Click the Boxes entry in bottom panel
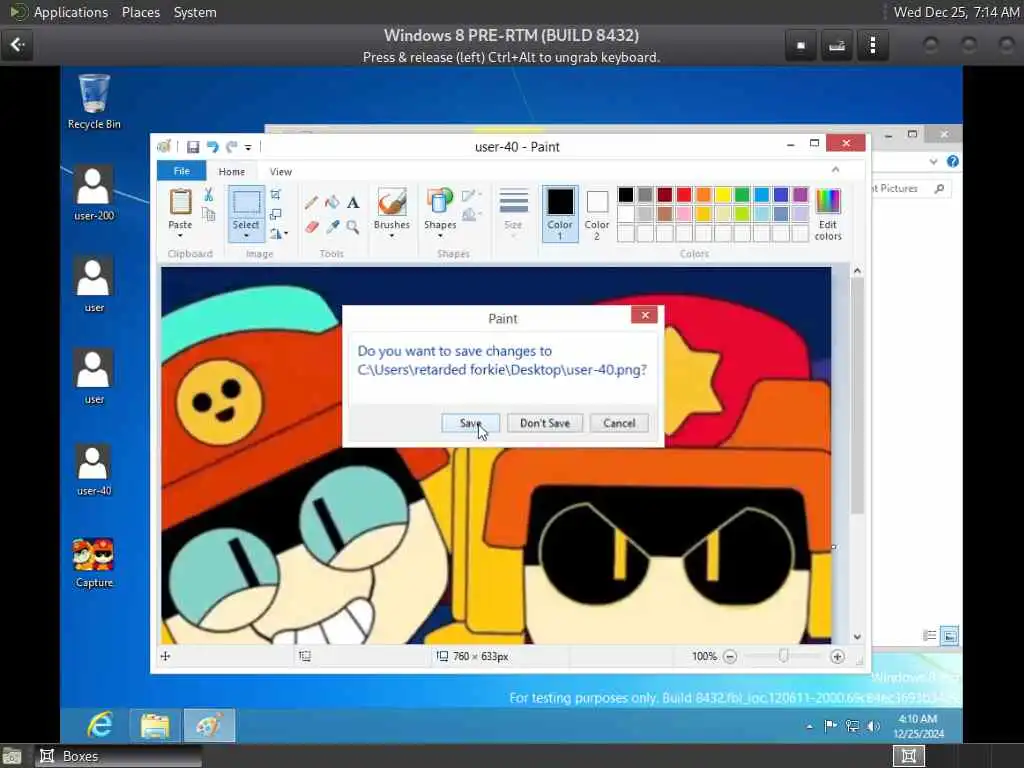 [118, 756]
